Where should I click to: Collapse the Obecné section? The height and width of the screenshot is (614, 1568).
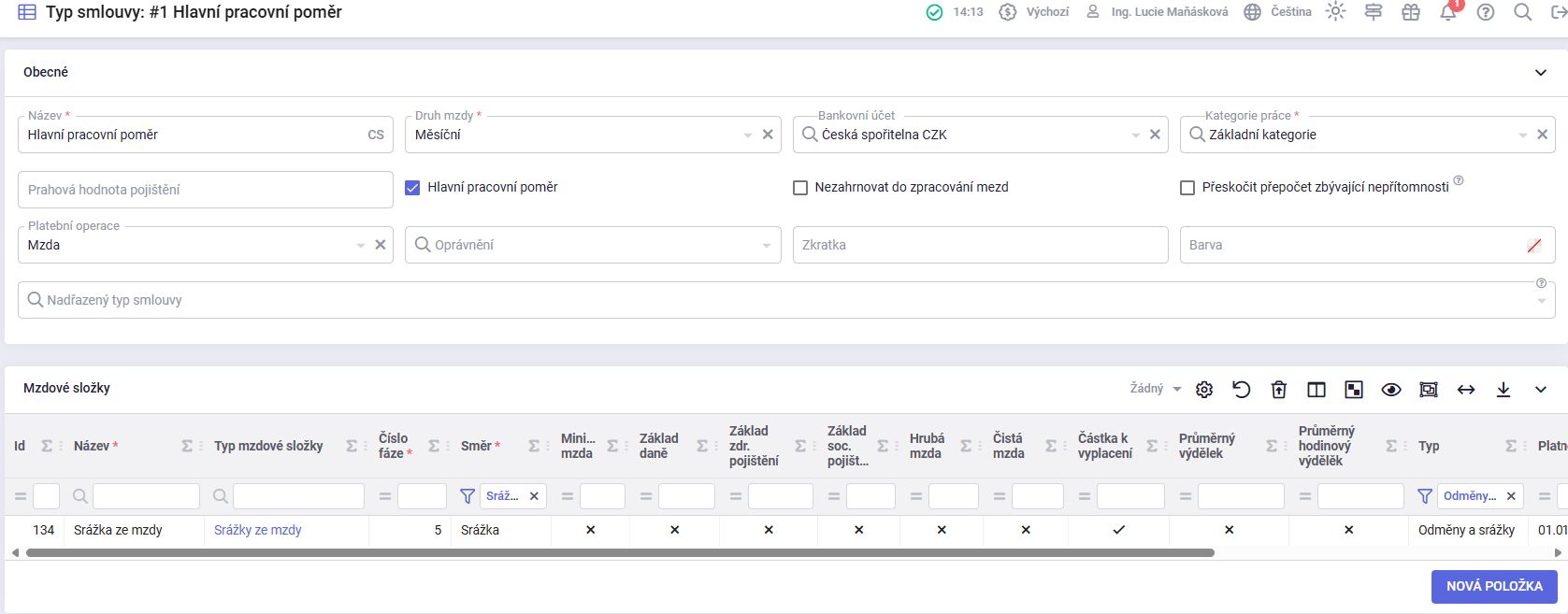tap(1540, 73)
